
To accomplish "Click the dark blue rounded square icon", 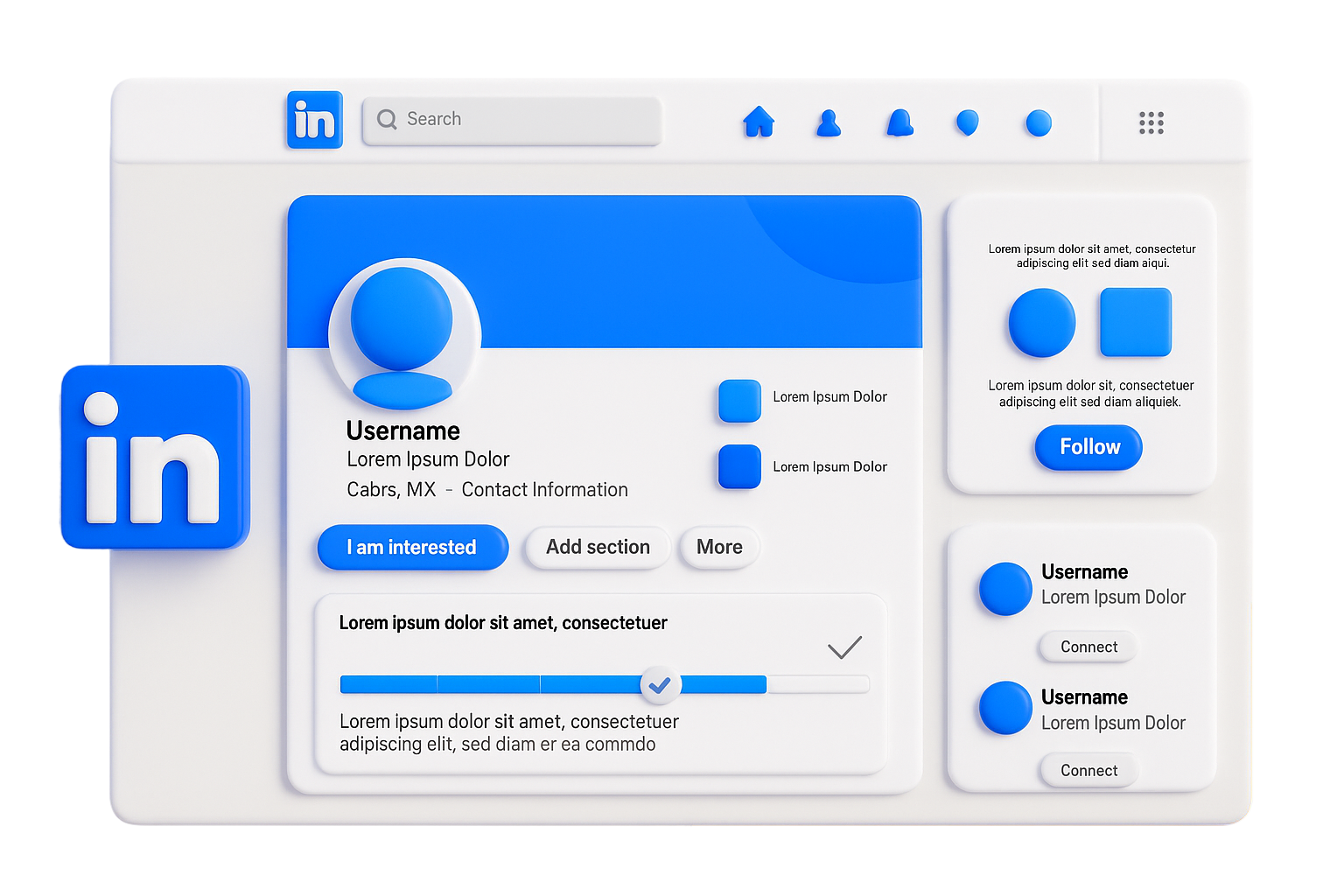I will [x=738, y=466].
